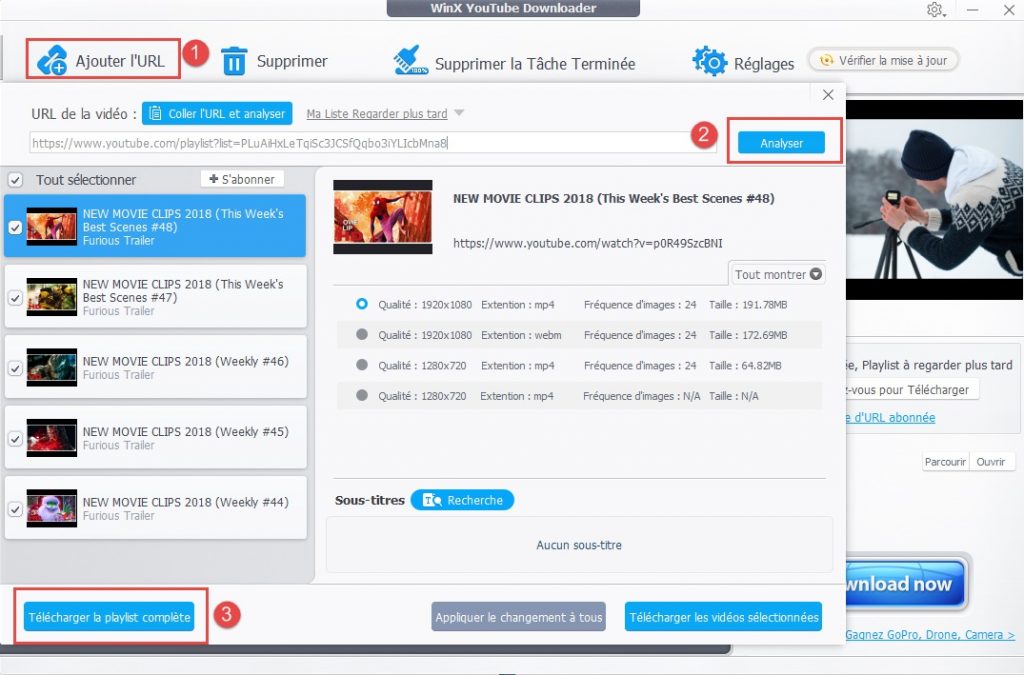Close the URL analysis dialog with X
The width and height of the screenshot is (1024, 675).
(x=827, y=95)
